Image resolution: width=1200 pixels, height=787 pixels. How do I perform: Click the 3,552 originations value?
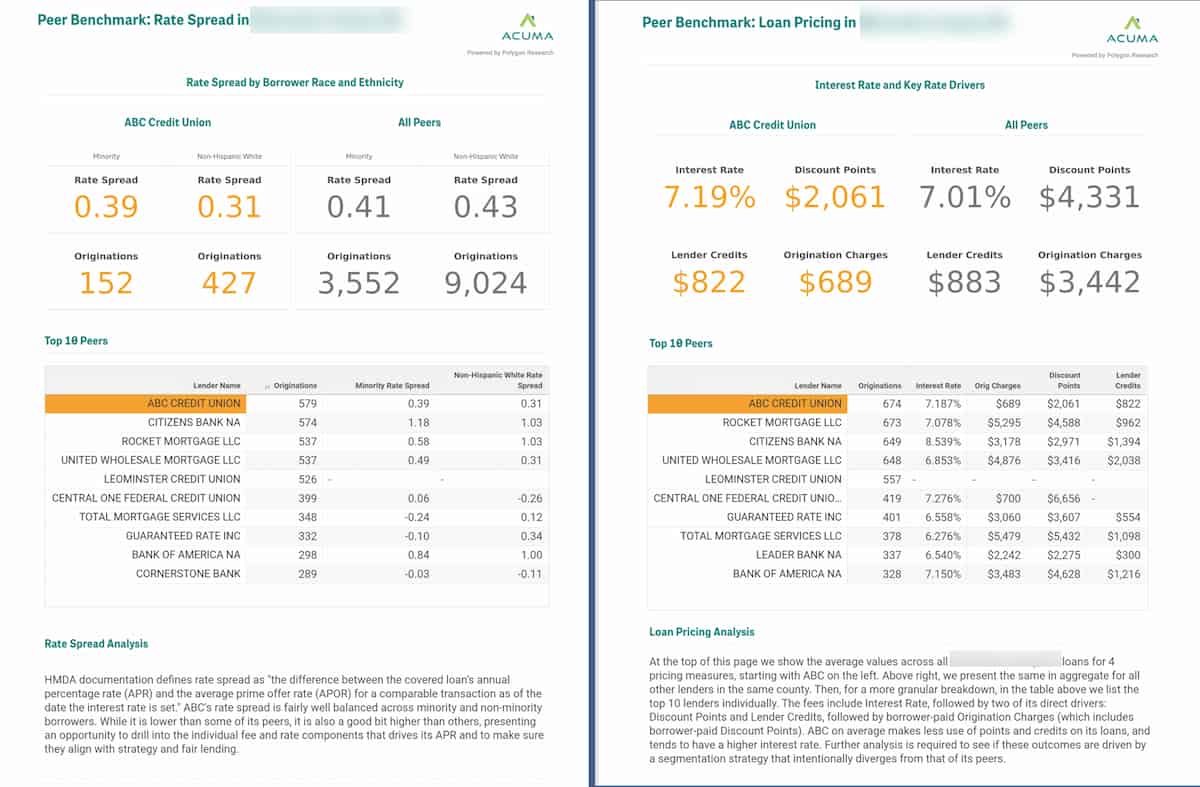pyautogui.click(x=359, y=283)
